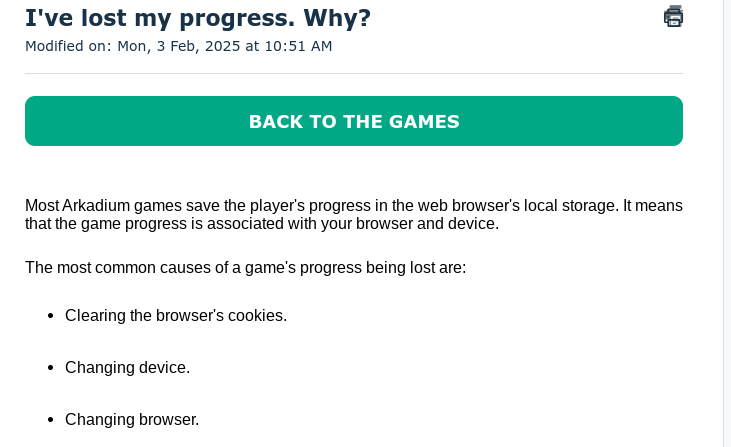Click the "I've lost my progress. Why?" heading
This screenshot has width=731, height=447.
pos(198,18)
